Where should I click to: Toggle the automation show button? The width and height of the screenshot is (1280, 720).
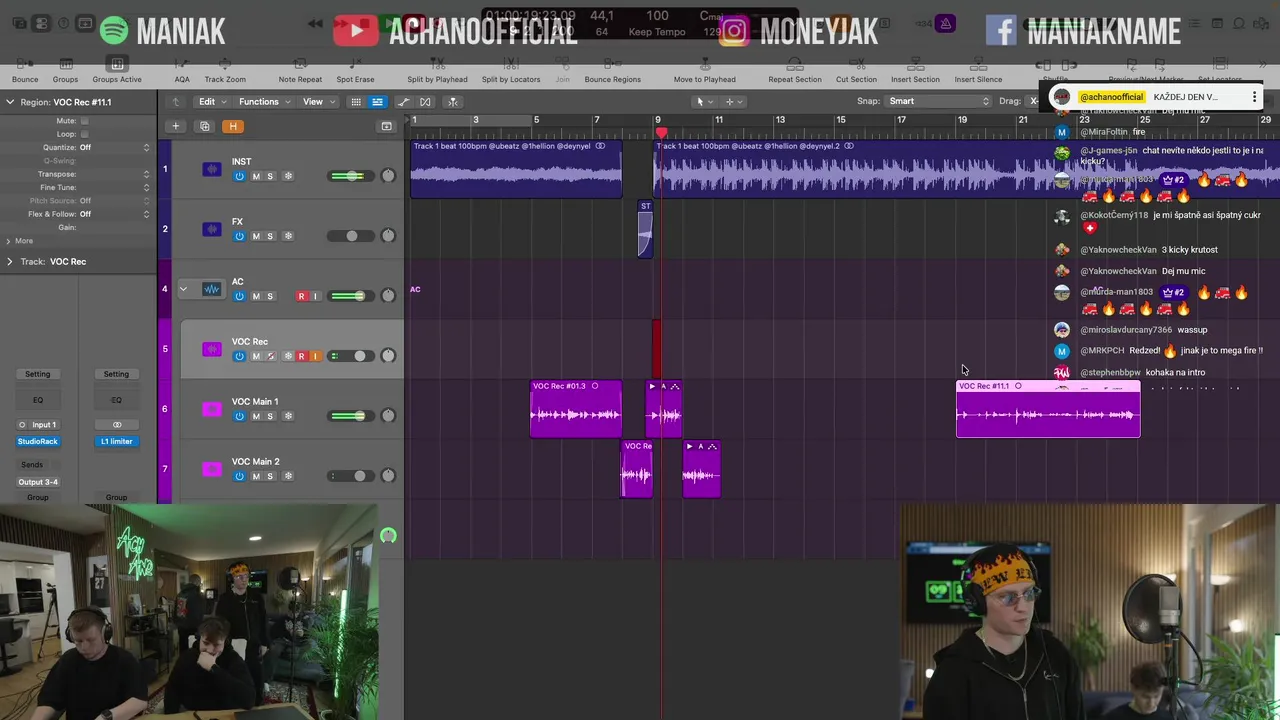point(404,101)
